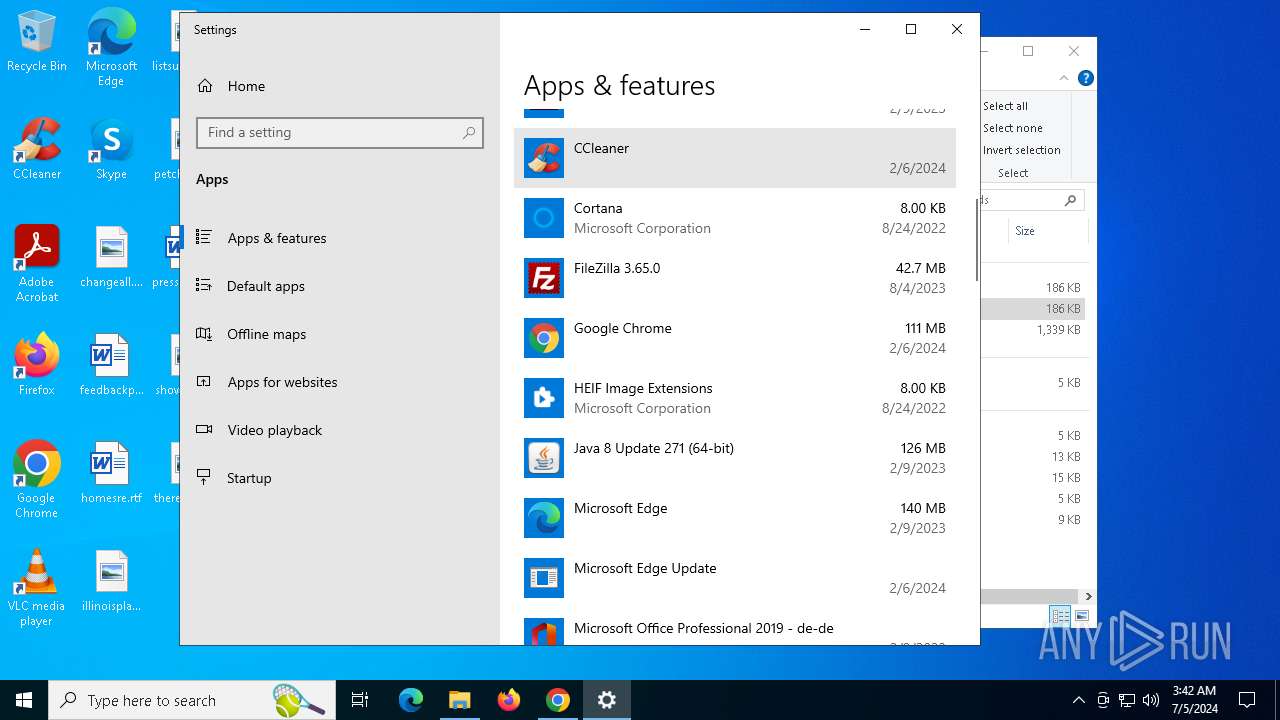Open Firefox from the taskbar
The height and width of the screenshot is (720, 1280).
508,700
